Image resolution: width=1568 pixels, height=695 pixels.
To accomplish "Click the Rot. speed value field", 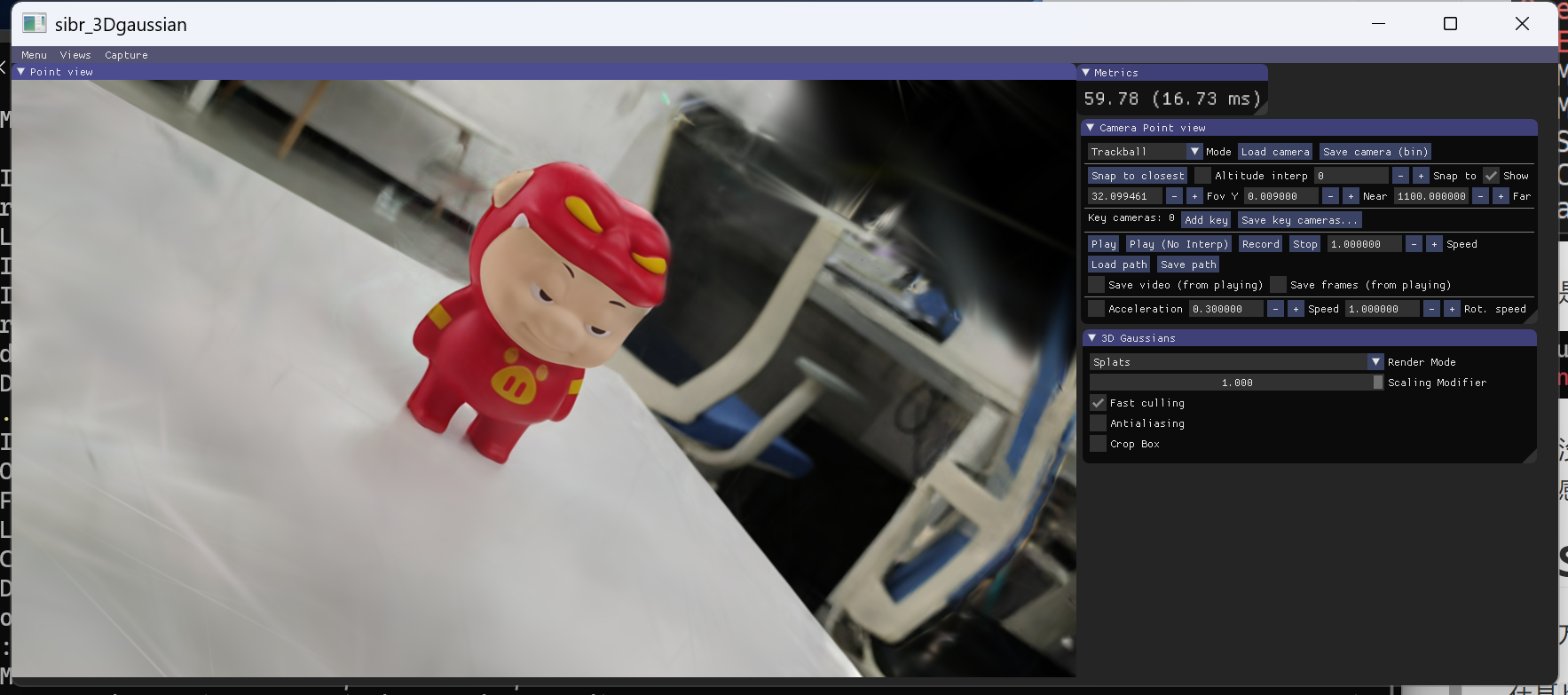I will (x=1383, y=309).
